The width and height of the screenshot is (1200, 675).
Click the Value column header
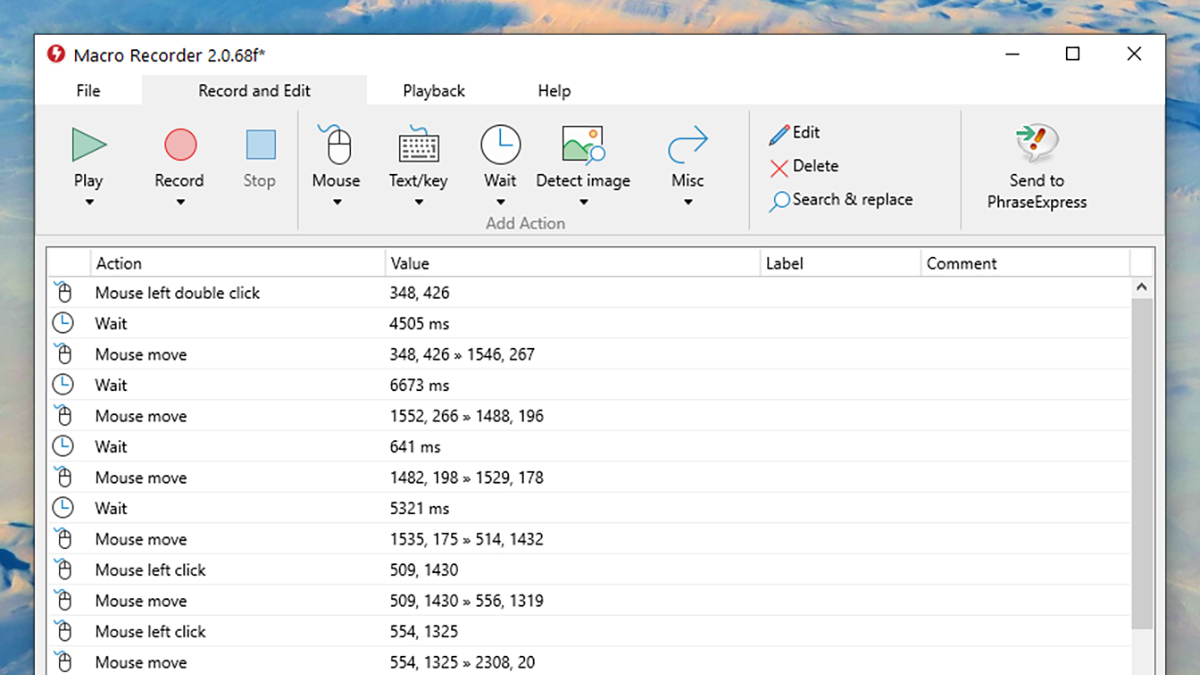(x=572, y=264)
